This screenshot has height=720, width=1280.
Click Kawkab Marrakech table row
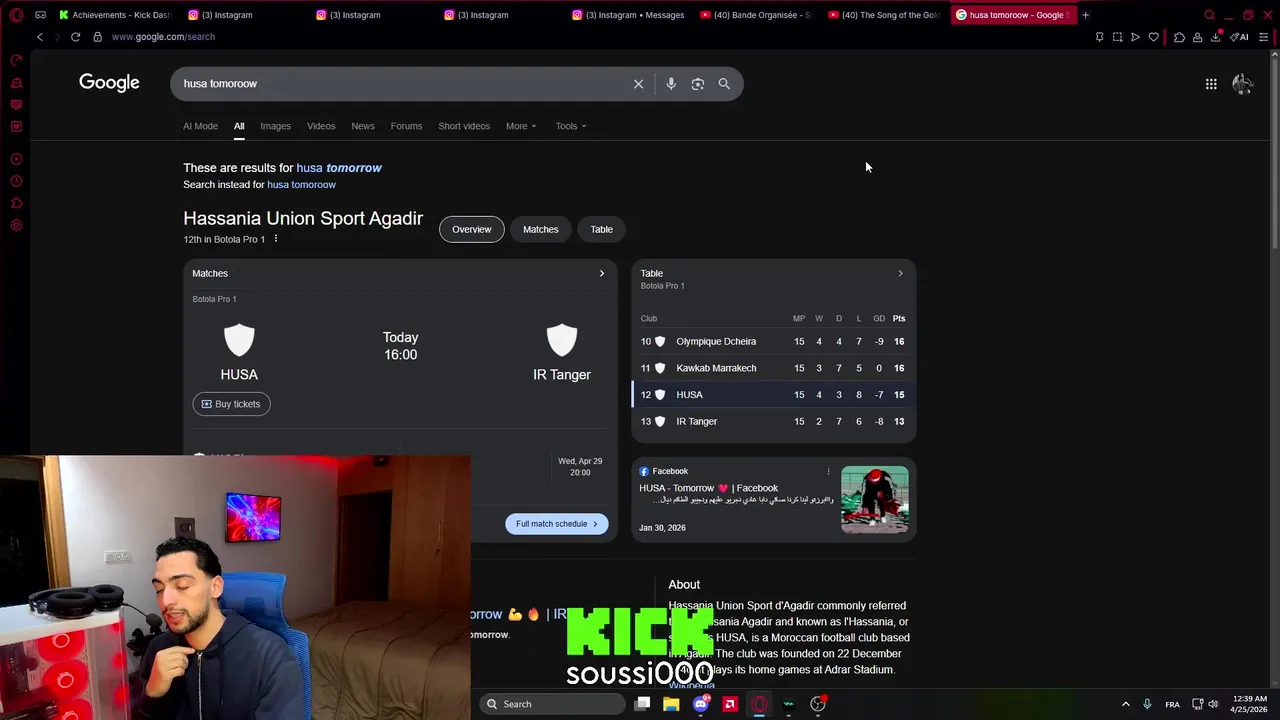[x=773, y=368]
